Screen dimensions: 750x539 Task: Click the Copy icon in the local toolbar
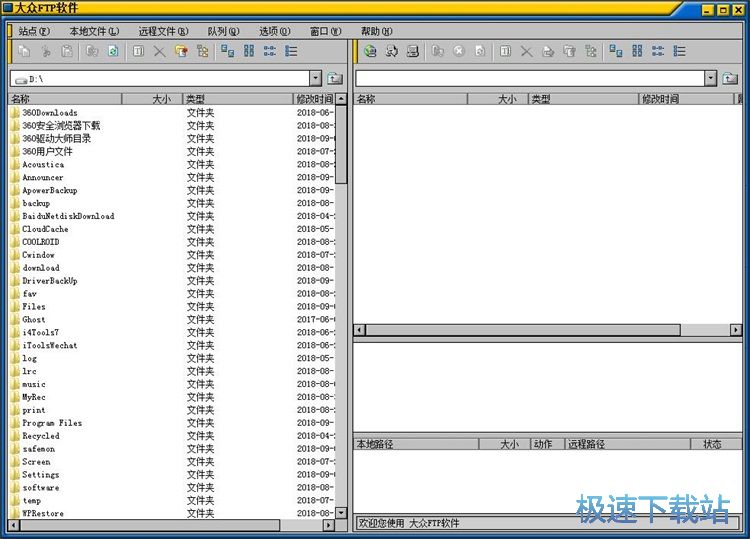[x=24, y=51]
